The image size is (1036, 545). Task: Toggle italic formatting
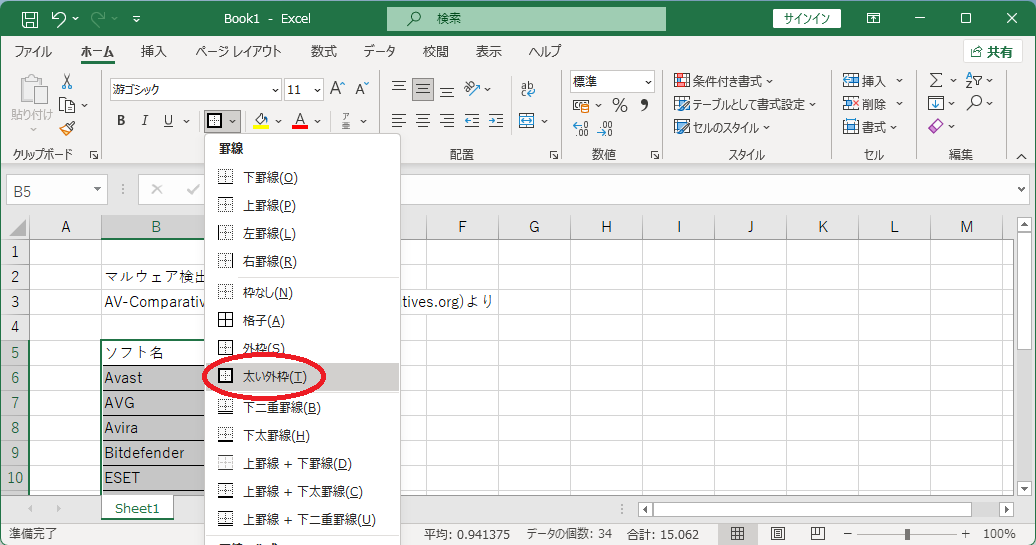point(145,121)
